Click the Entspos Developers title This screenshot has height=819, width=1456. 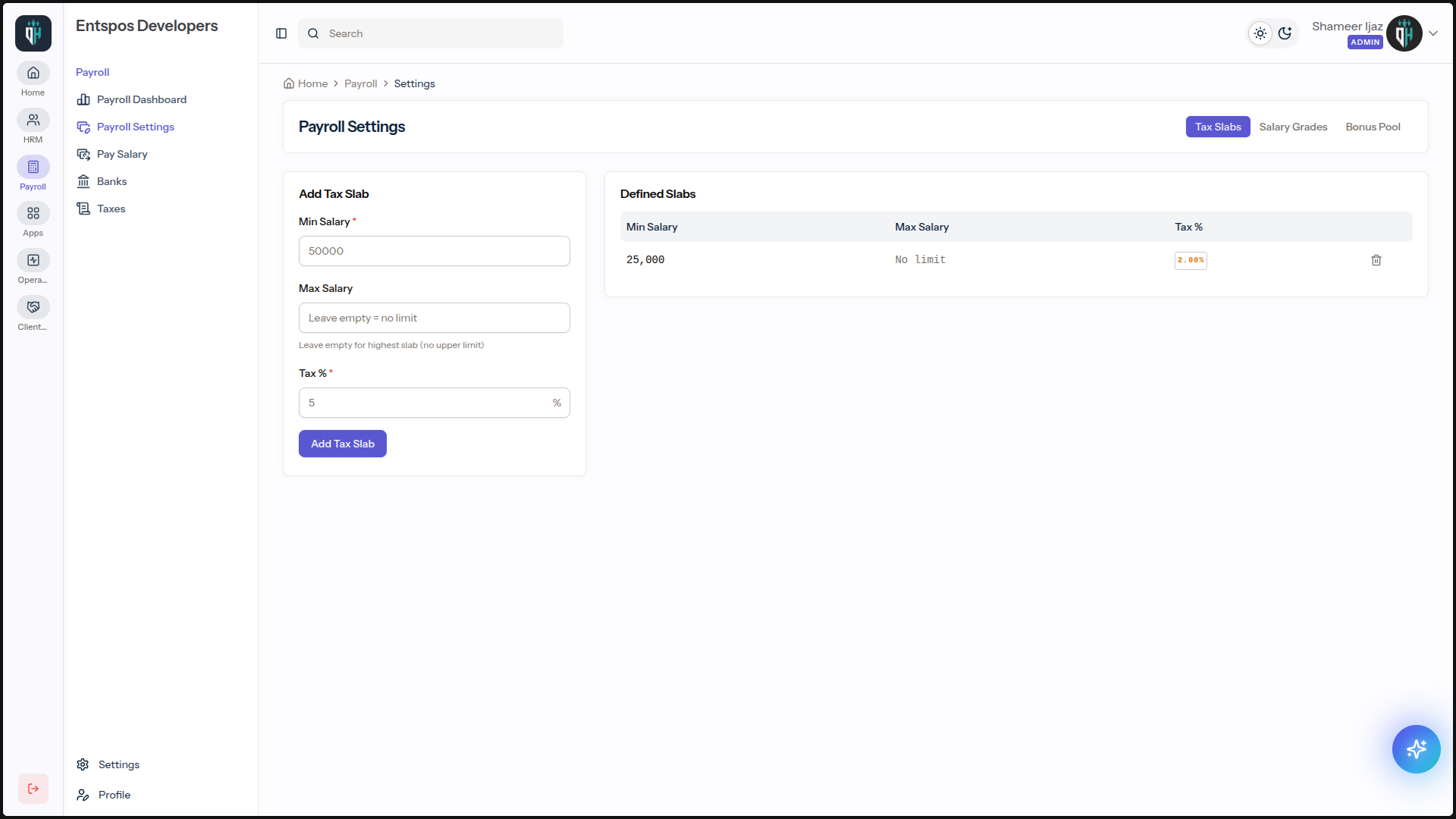(x=147, y=26)
